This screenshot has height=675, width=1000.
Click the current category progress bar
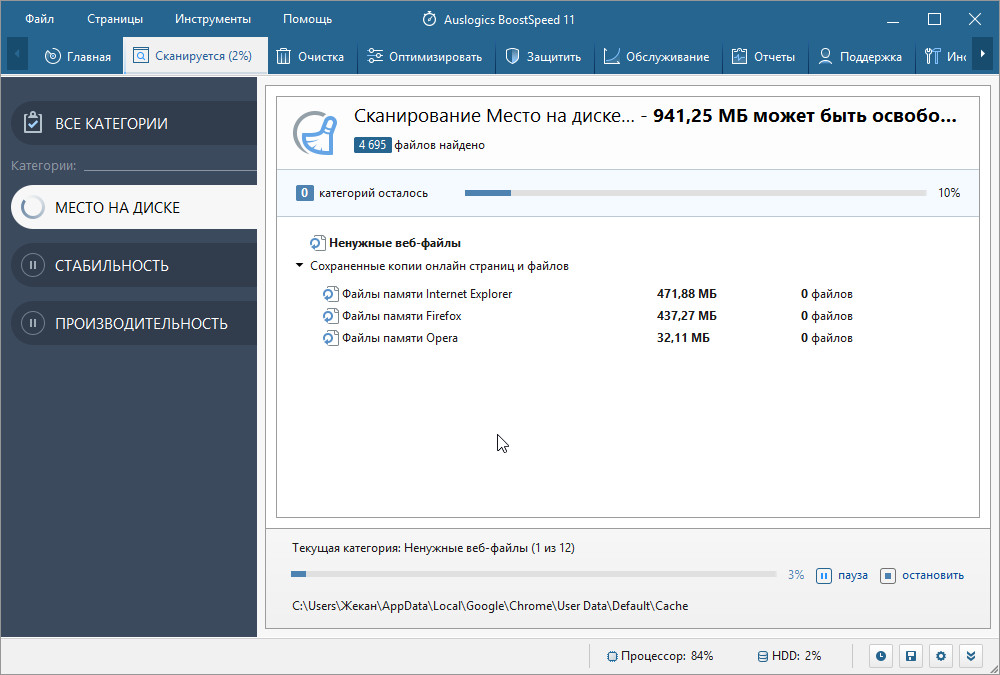pos(533,574)
